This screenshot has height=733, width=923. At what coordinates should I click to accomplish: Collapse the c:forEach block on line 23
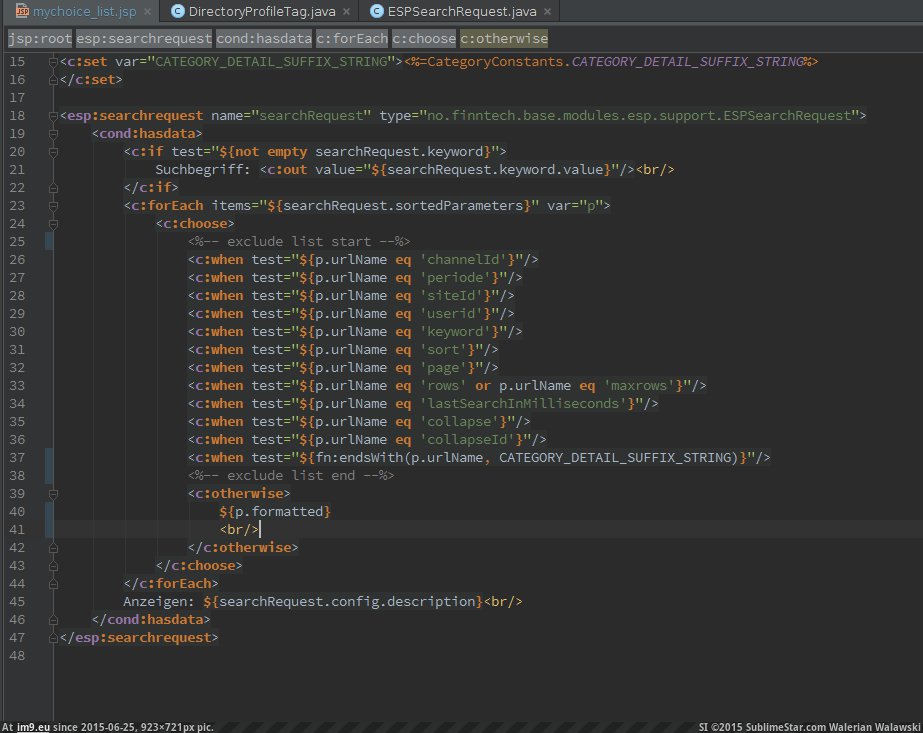coord(53,206)
